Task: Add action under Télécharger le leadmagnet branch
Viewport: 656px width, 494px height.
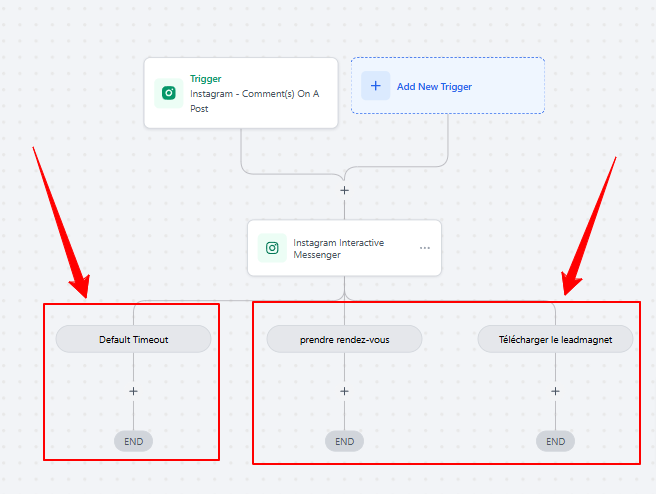Action: tap(555, 391)
